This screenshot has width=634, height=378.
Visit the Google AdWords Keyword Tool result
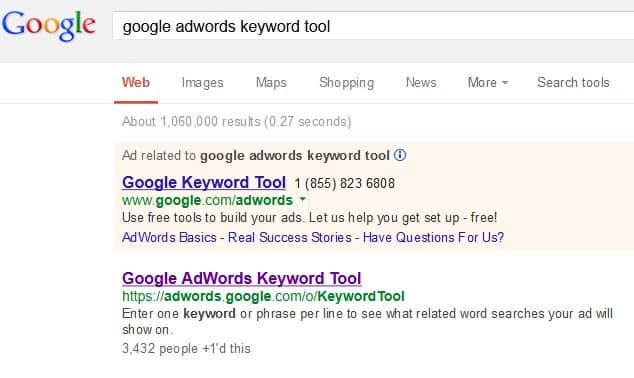tap(242, 278)
